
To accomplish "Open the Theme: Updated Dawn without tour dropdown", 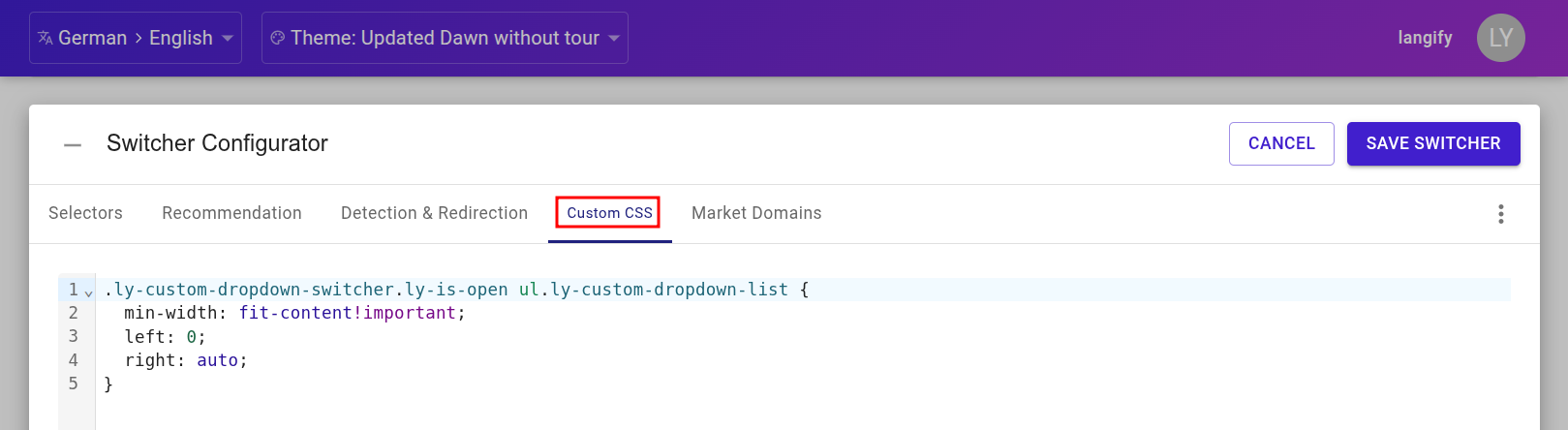I will [x=445, y=38].
